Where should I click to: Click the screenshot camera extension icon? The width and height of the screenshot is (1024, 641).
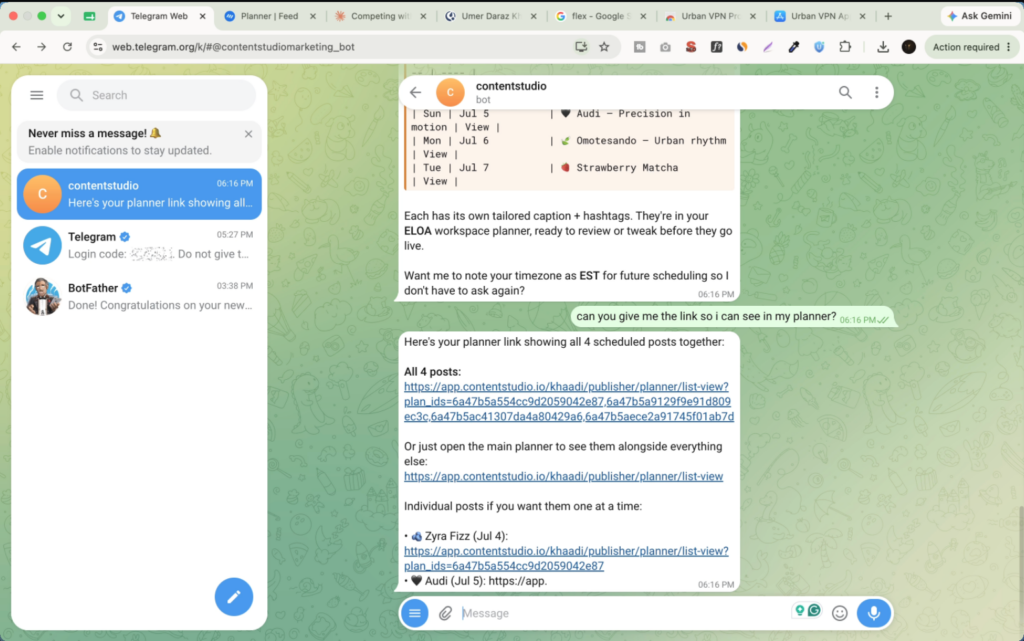pyautogui.click(x=665, y=47)
